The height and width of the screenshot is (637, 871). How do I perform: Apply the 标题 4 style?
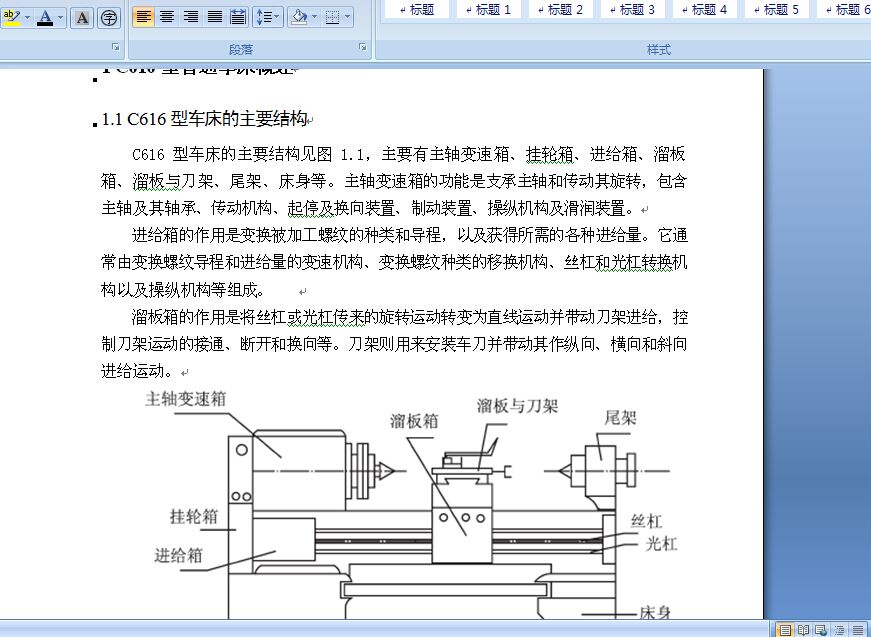tap(705, 9)
